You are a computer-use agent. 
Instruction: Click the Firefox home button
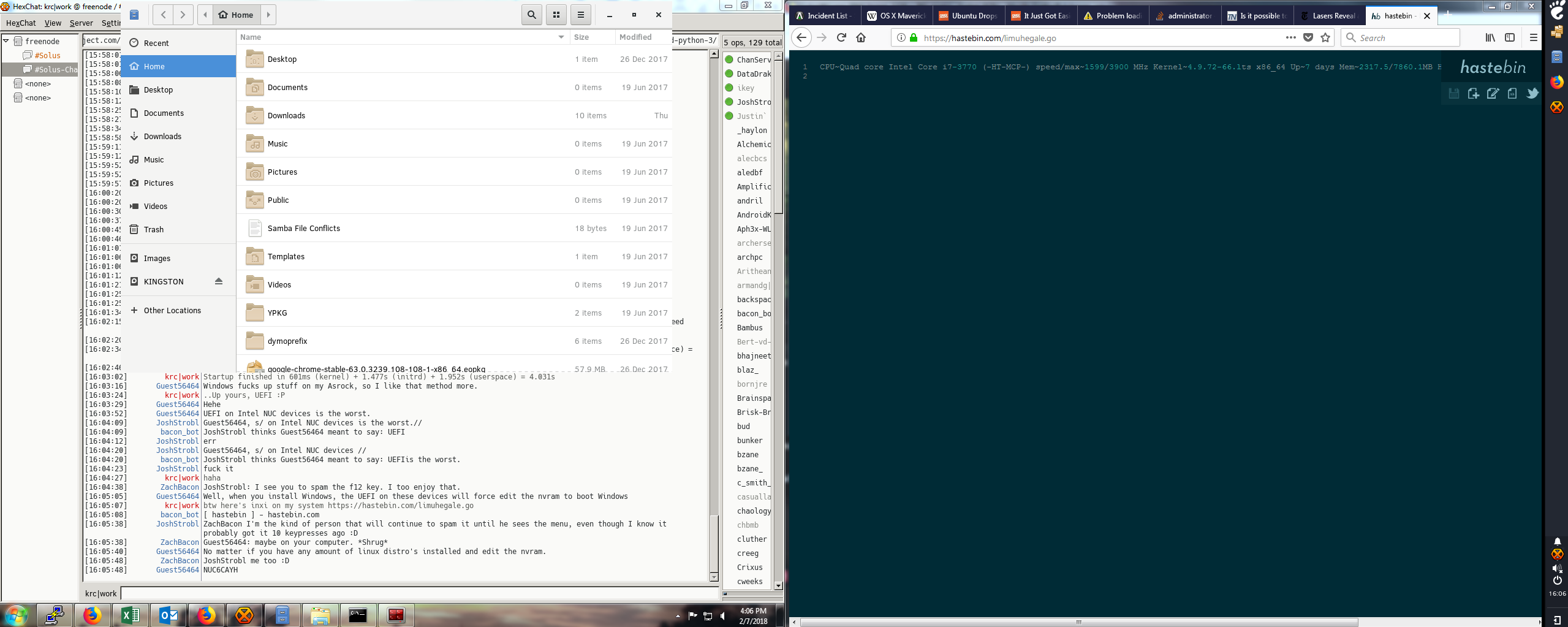point(861,37)
